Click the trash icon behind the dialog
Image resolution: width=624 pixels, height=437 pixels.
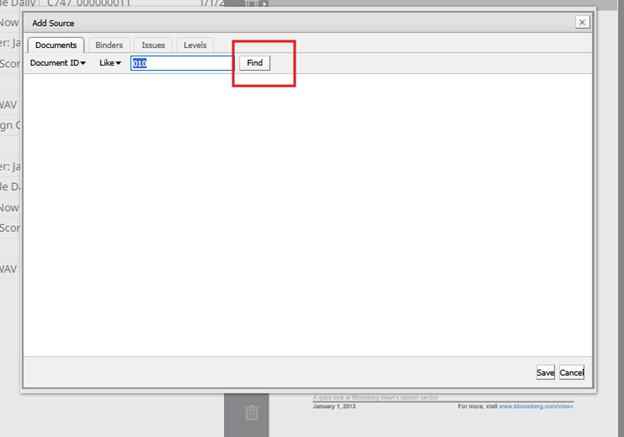(x=252, y=413)
